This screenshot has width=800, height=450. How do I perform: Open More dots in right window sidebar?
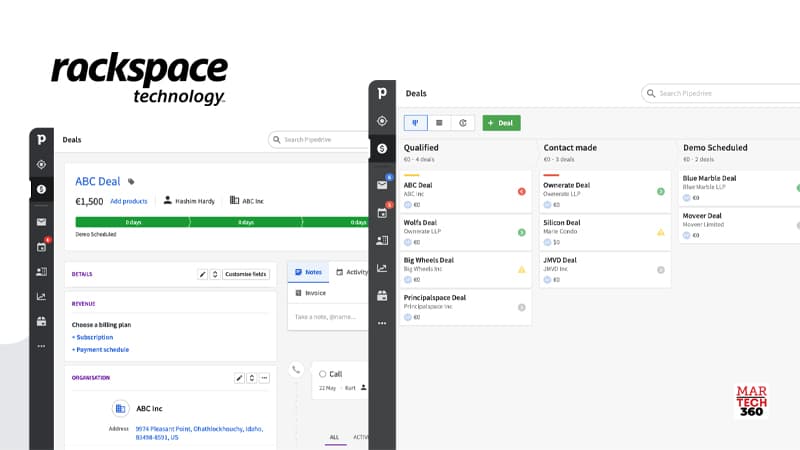point(382,323)
